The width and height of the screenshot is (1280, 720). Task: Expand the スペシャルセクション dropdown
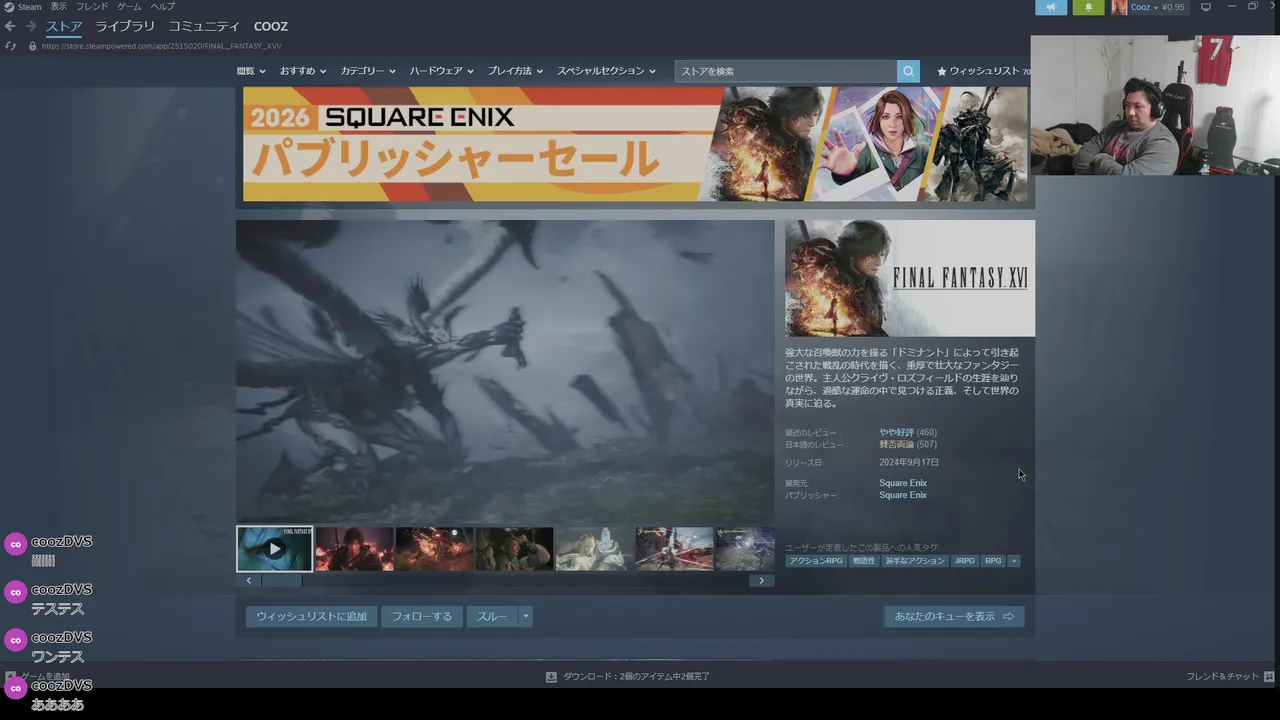click(x=606, y=71)
